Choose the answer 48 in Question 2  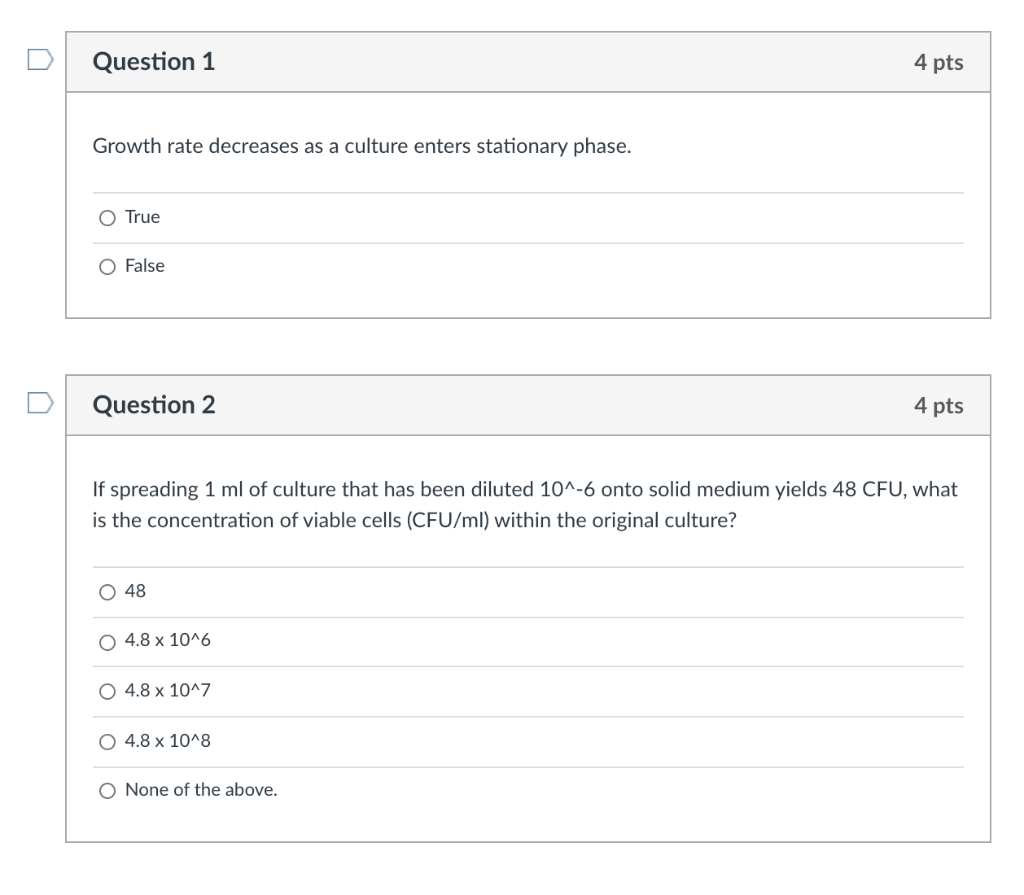point(107,591)
